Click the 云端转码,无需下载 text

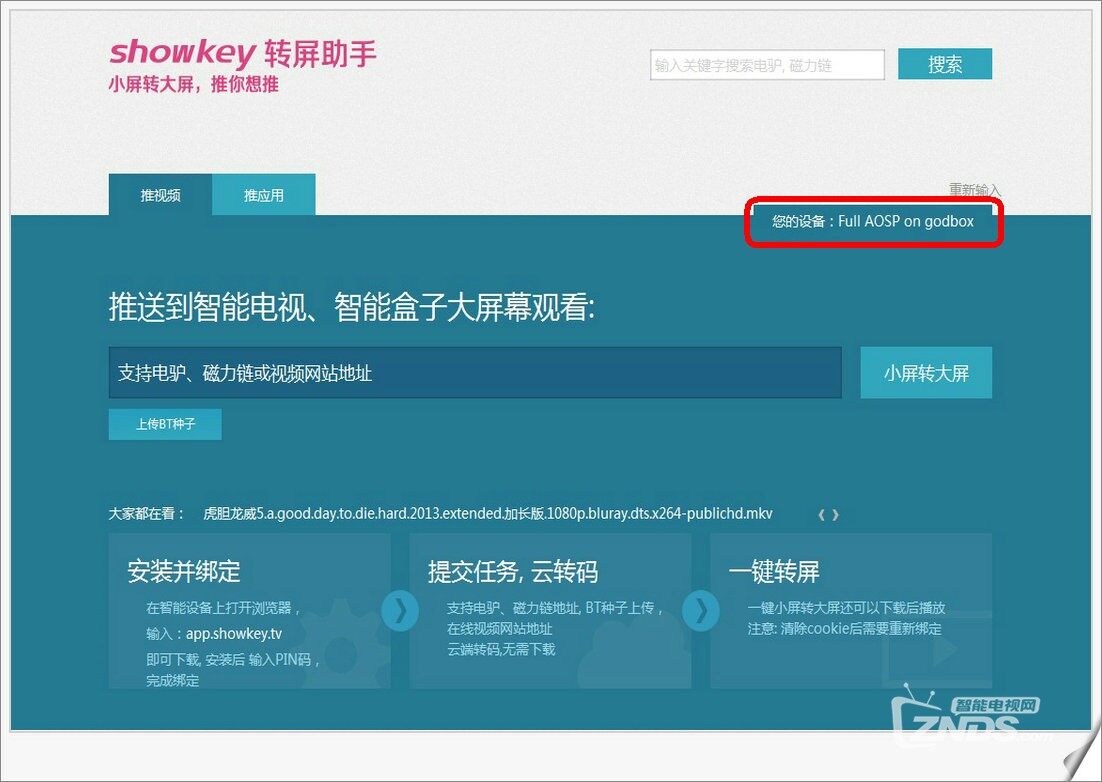point(501,649)
